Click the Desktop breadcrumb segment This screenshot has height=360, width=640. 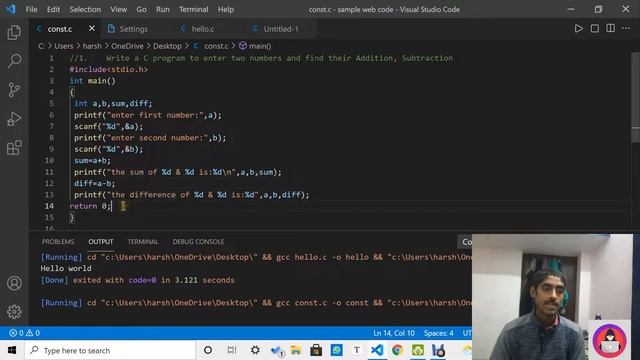coord(167,46)
